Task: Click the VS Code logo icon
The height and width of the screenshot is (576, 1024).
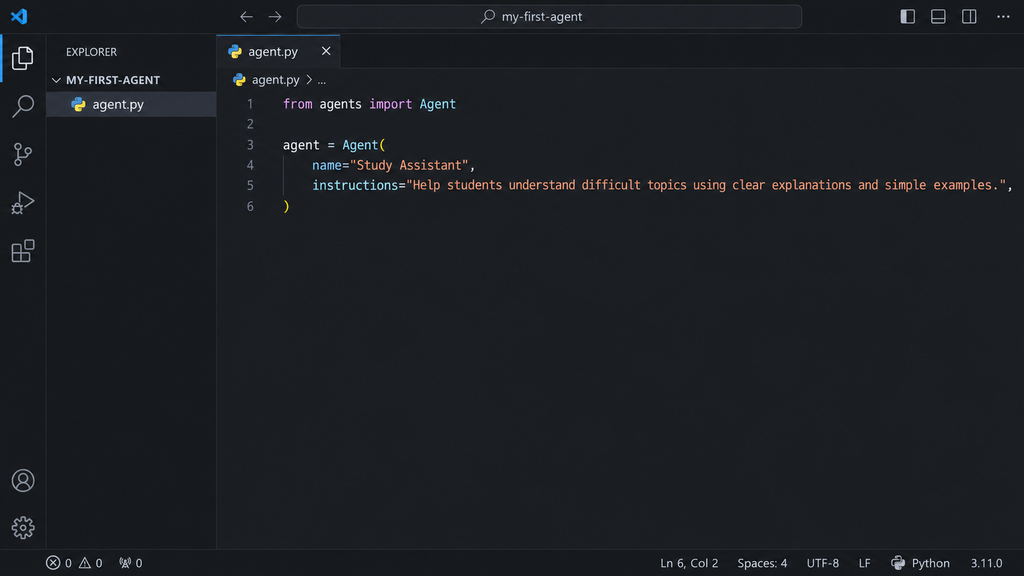Action: coord(19,16)
